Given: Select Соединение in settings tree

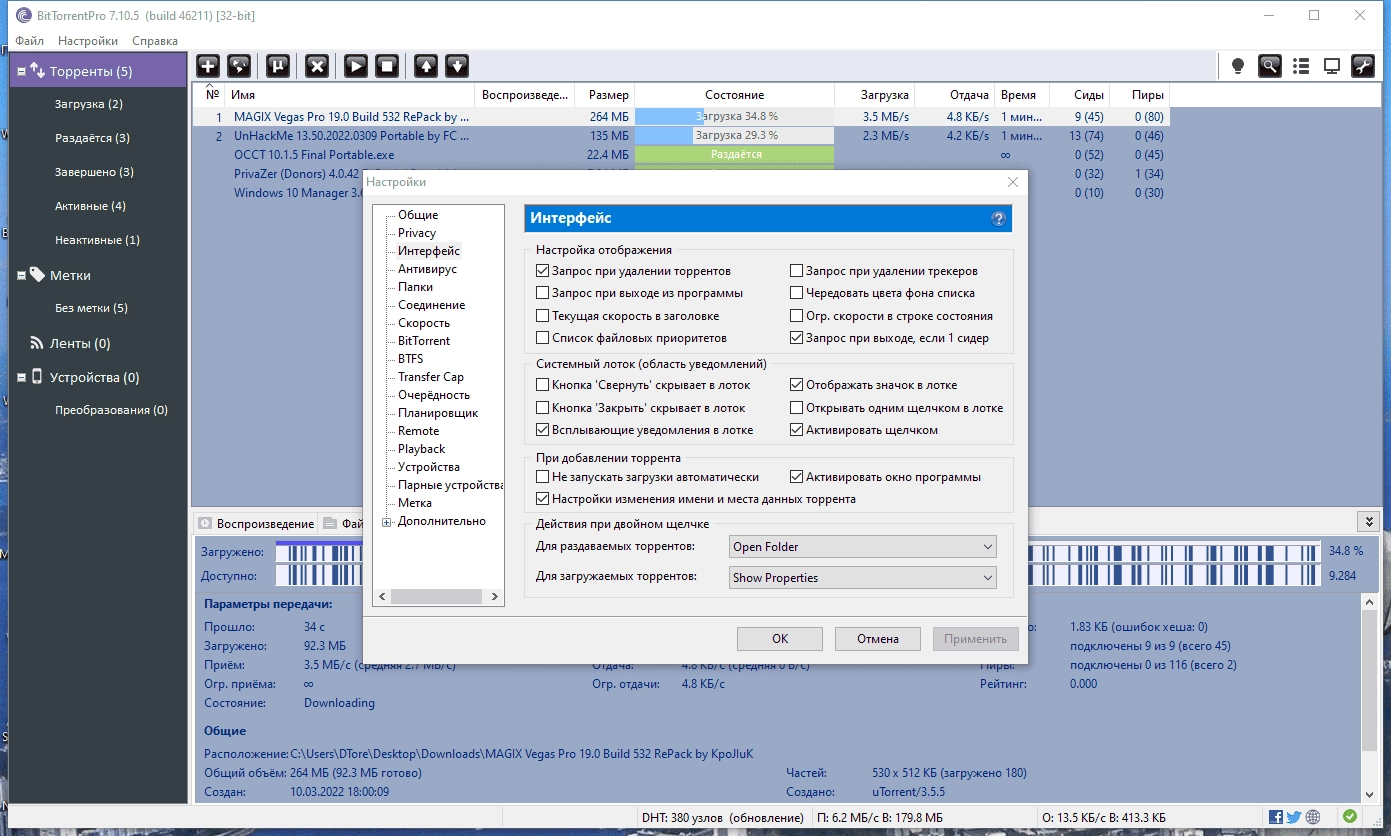Looking at the screenshot, I should point(431,305).
